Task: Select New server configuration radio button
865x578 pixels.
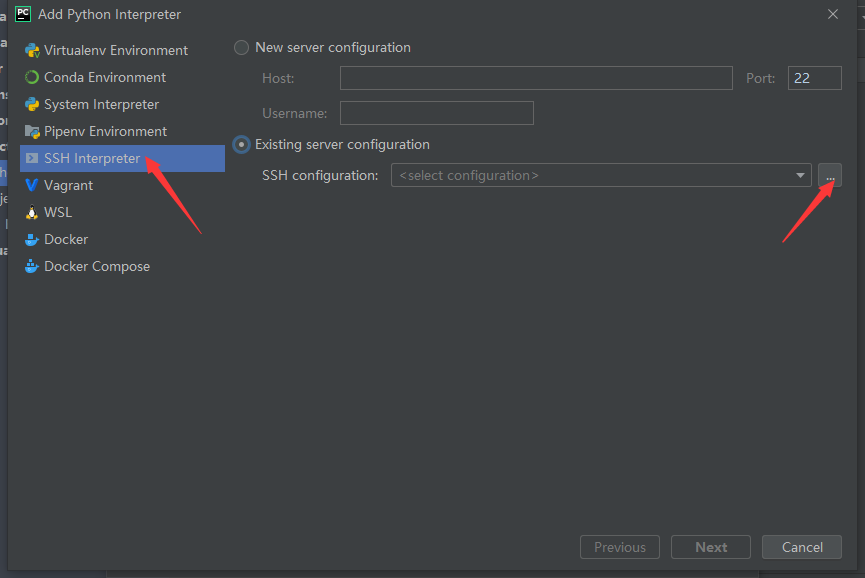Action: pos(242,48)
